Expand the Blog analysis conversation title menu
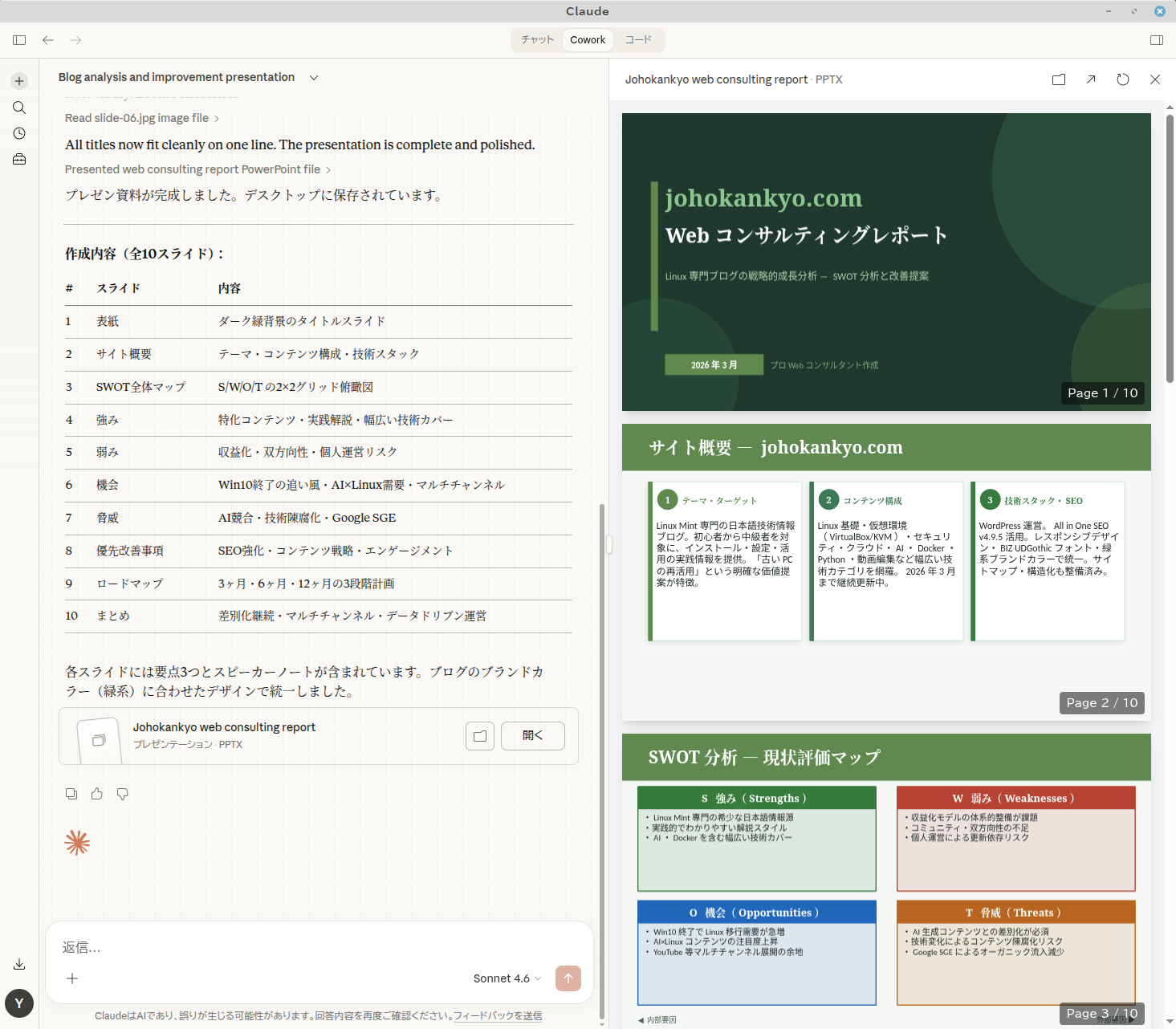This screenshot has height=1029, width=1176. [x=314, y=78]
